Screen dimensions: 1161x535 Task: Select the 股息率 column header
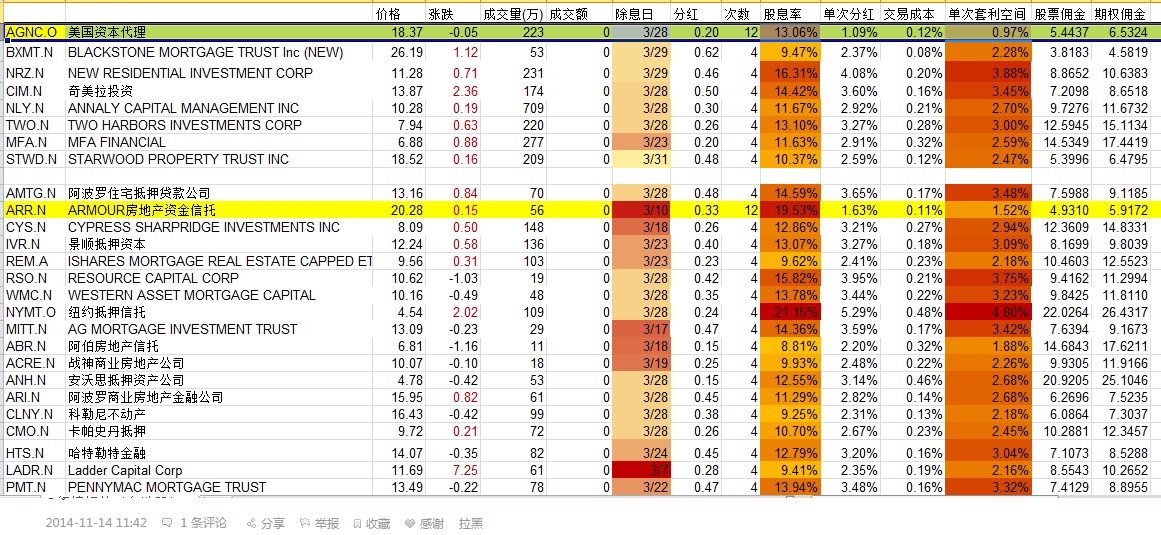782,15
